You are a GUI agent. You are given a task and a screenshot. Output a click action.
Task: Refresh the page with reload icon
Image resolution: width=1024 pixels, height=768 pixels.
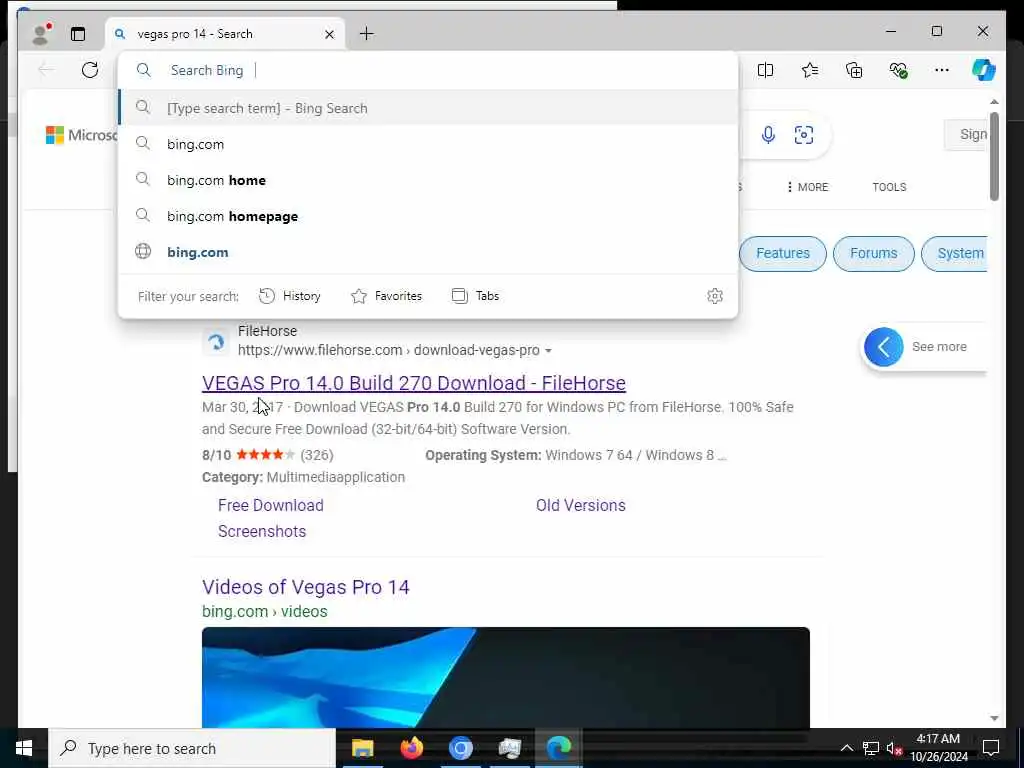[x=90, y=70]
